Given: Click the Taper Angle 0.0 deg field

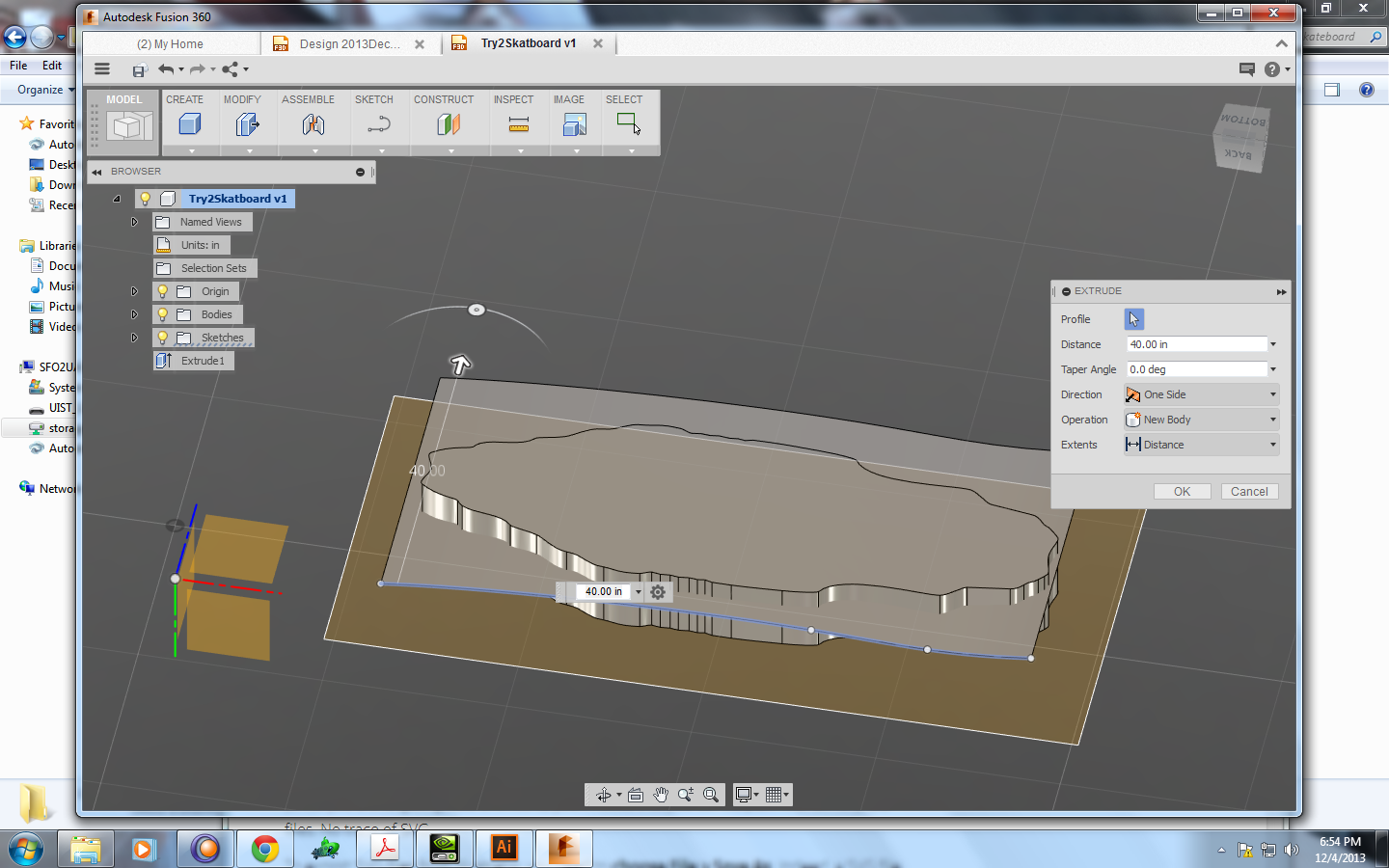Looking at the screenshot, I should pos(1196,369).
